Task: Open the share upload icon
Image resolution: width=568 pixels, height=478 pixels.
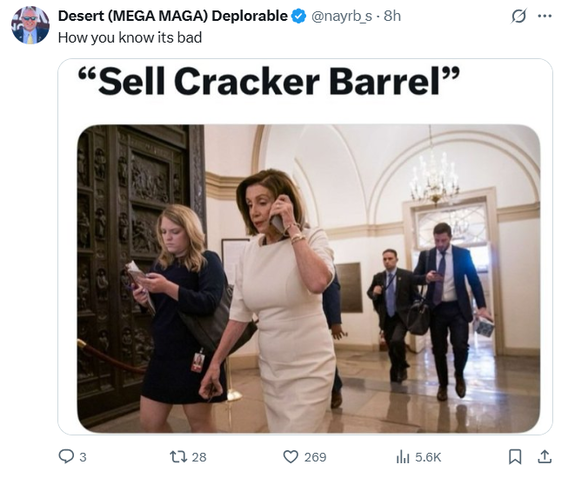Action: pyautogui.click(x=544, y=457)
